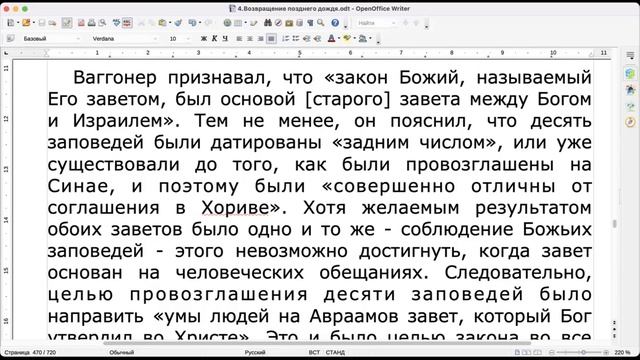Apply paragraph background color icon
640x360 pixels.
point(362,38)
